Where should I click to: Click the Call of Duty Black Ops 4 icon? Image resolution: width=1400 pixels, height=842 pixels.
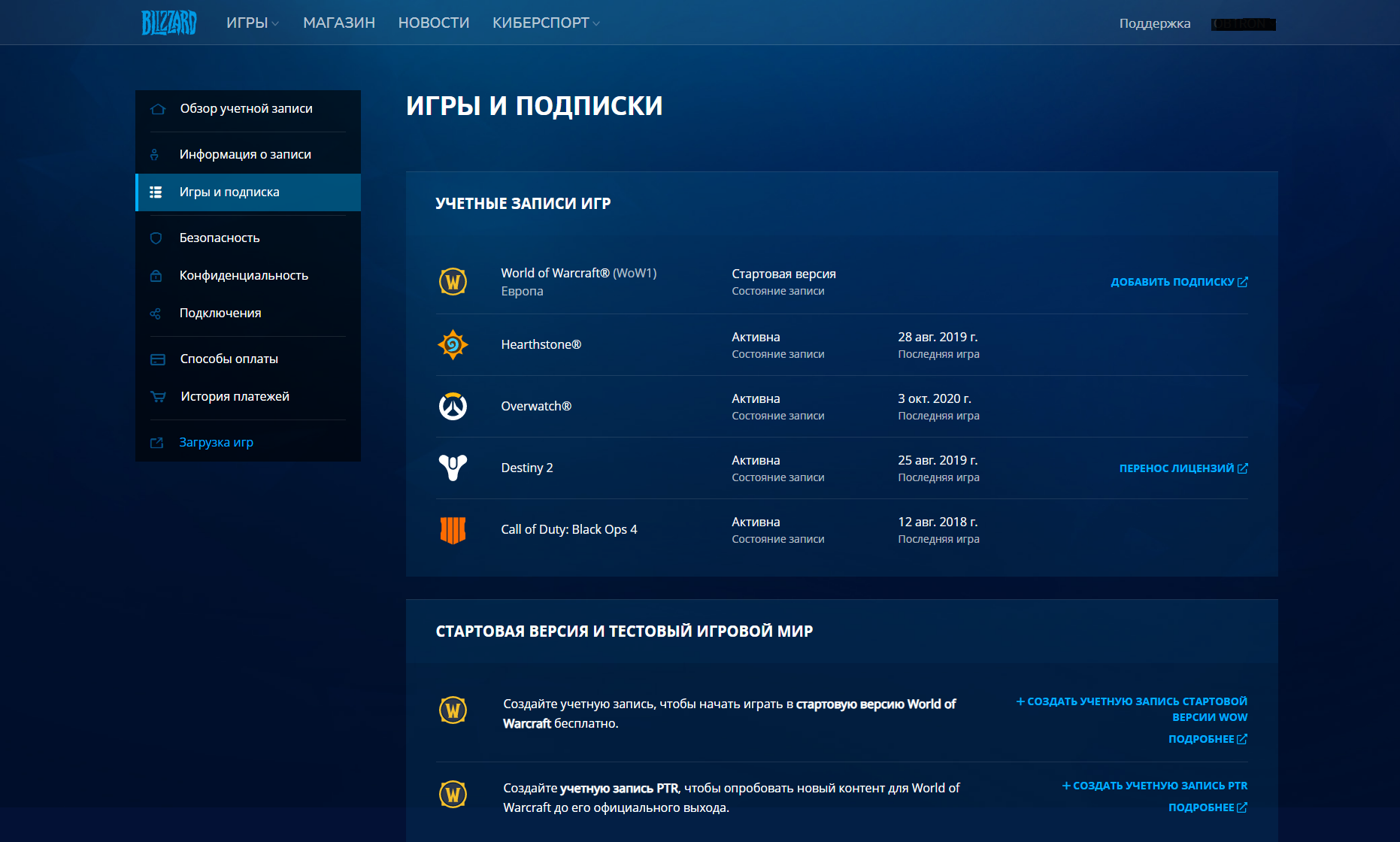[453, 529]
